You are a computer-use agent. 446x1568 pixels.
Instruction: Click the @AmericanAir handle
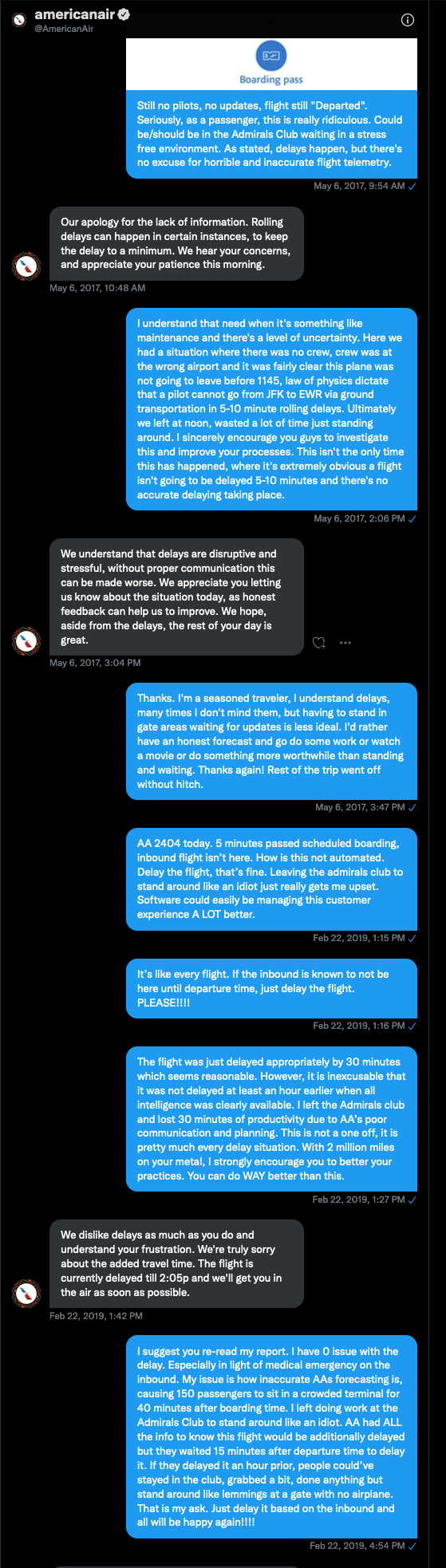[x=64, y=29]
